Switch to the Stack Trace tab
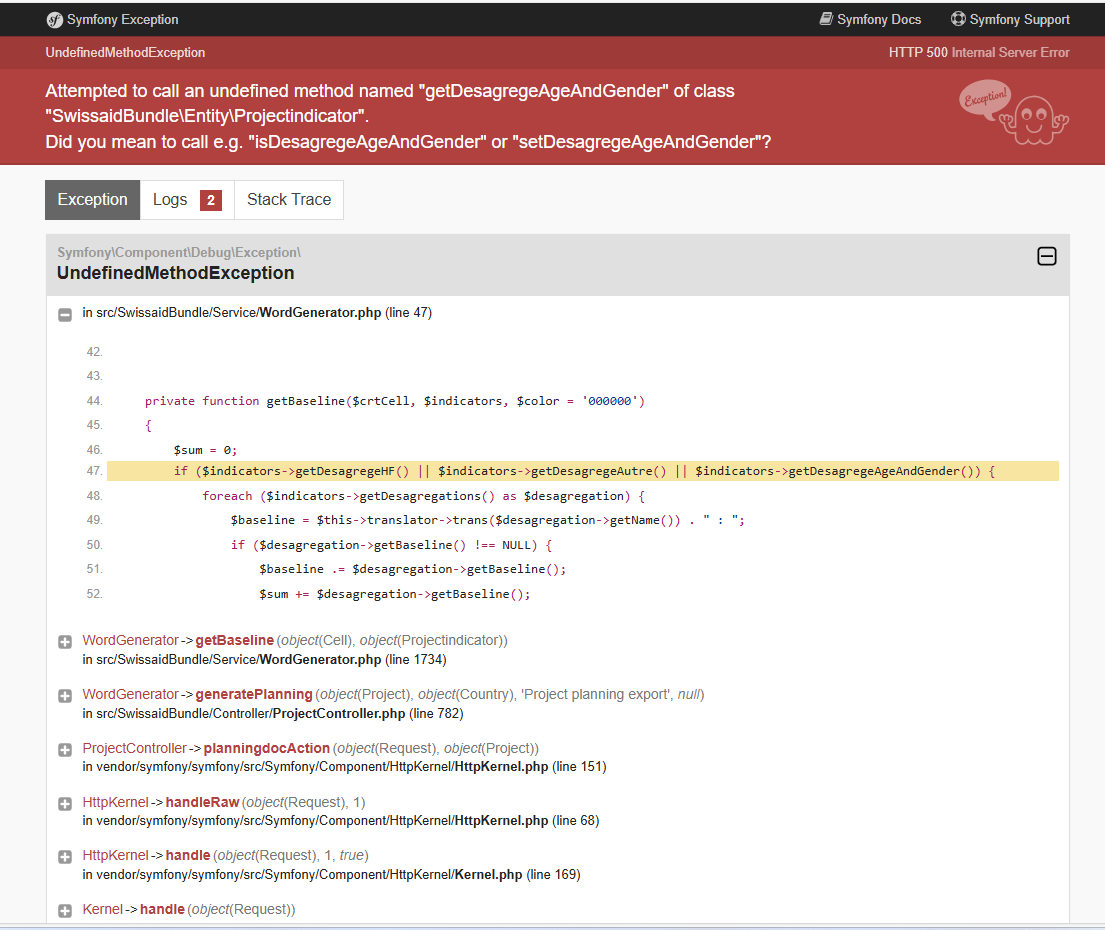This screenshot has width=1105, height=930. coord(289,200)
